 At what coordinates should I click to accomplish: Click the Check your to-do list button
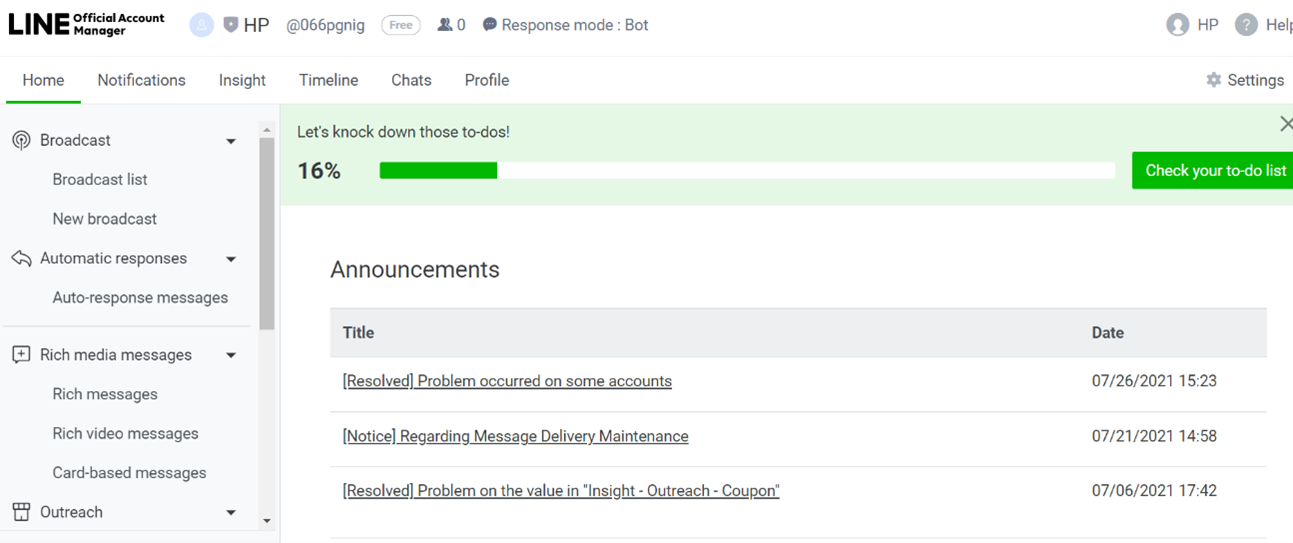[x=1214, y=170]
